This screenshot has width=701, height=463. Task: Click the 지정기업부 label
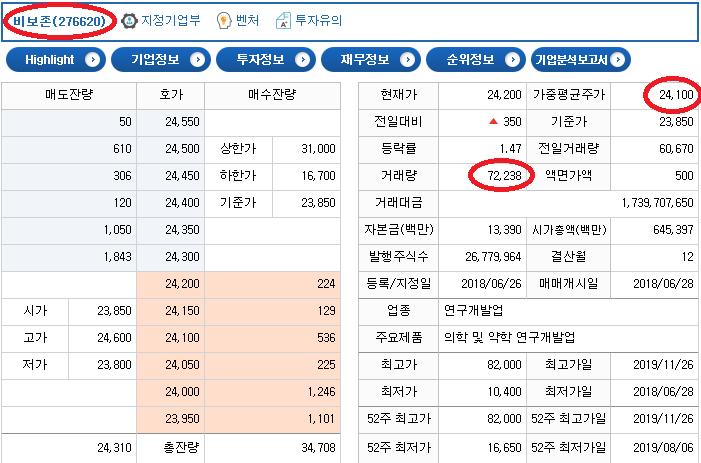171,20
